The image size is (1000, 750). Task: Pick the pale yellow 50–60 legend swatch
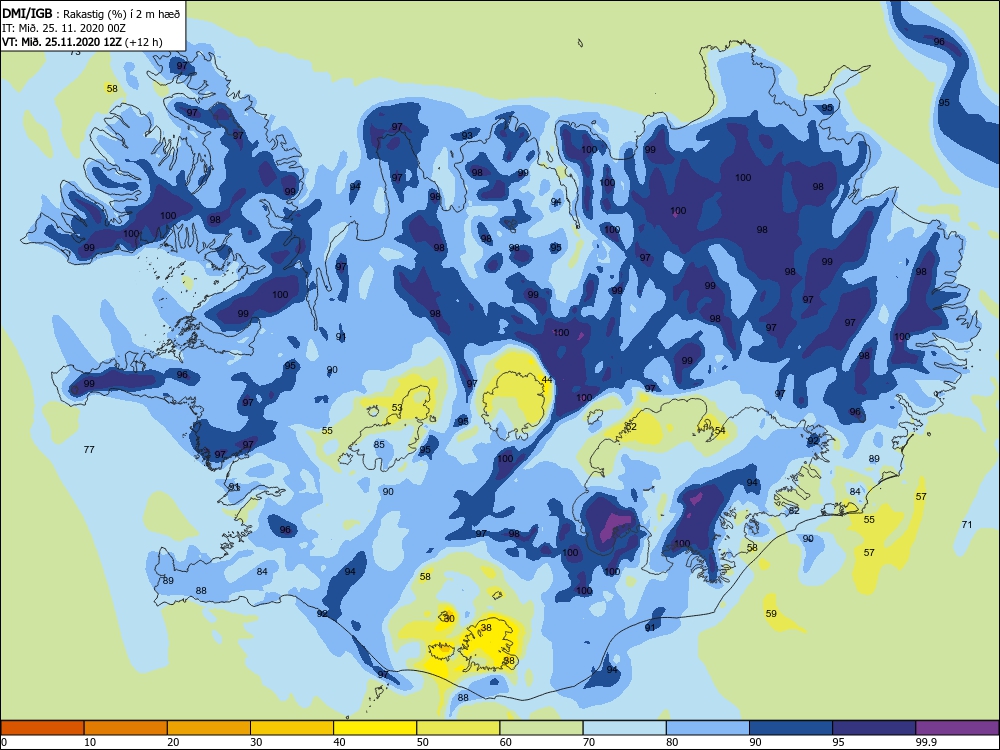[x=458, y=728]
